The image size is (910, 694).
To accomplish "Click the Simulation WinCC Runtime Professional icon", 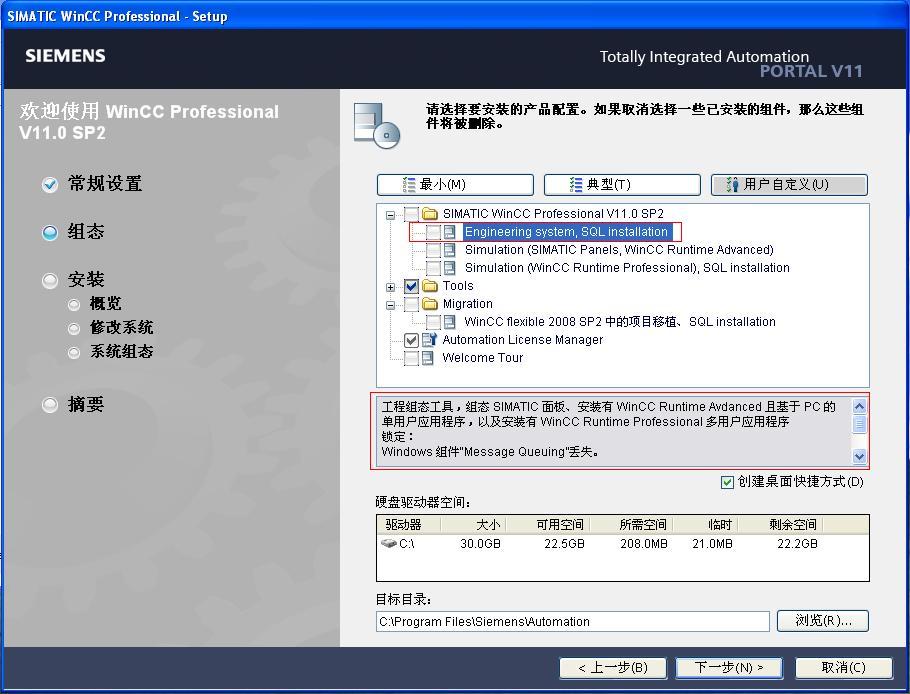I will pyautogui.click(x=450, y=268).
